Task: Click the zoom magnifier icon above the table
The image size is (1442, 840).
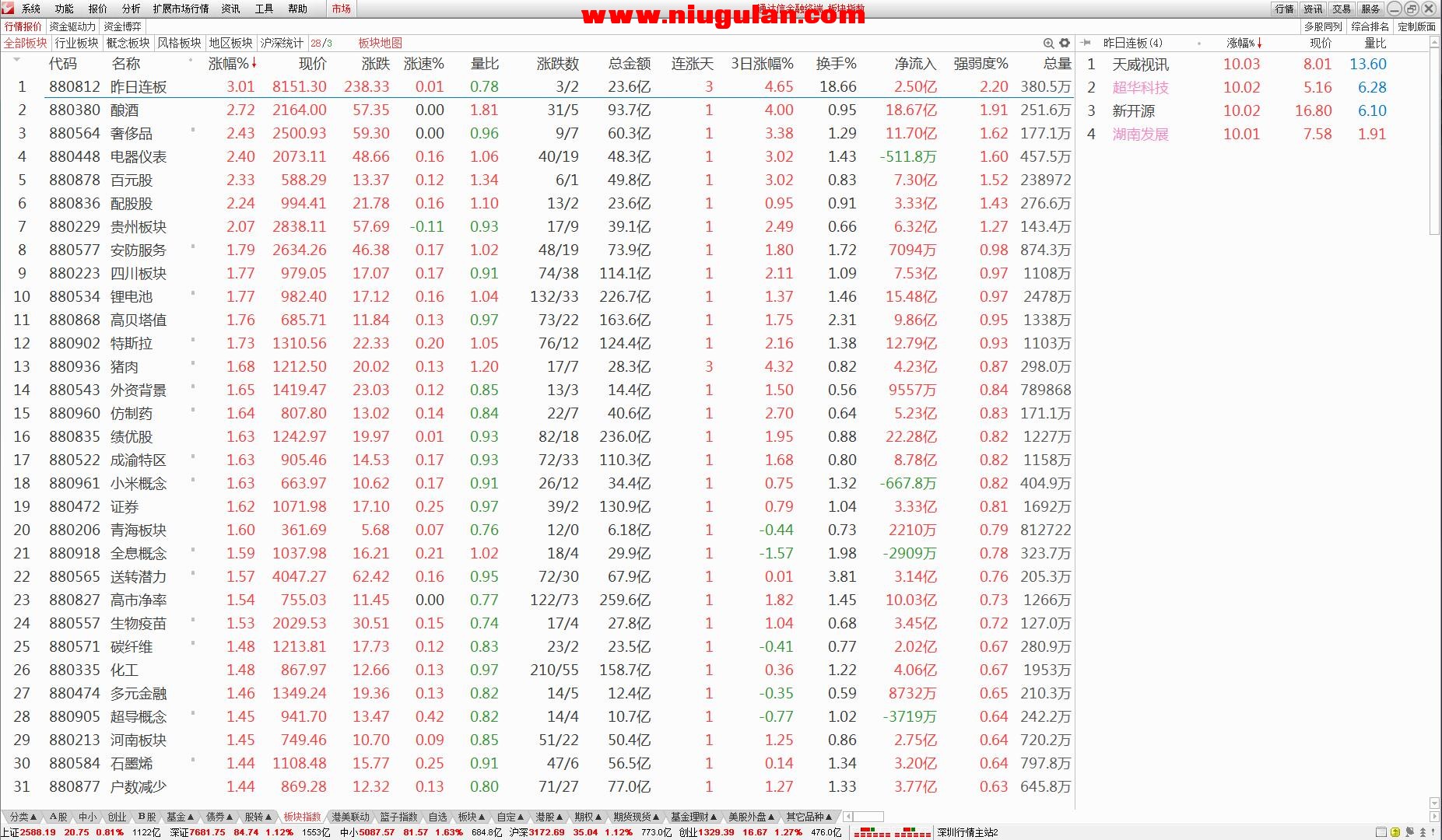Action: 1048,44
